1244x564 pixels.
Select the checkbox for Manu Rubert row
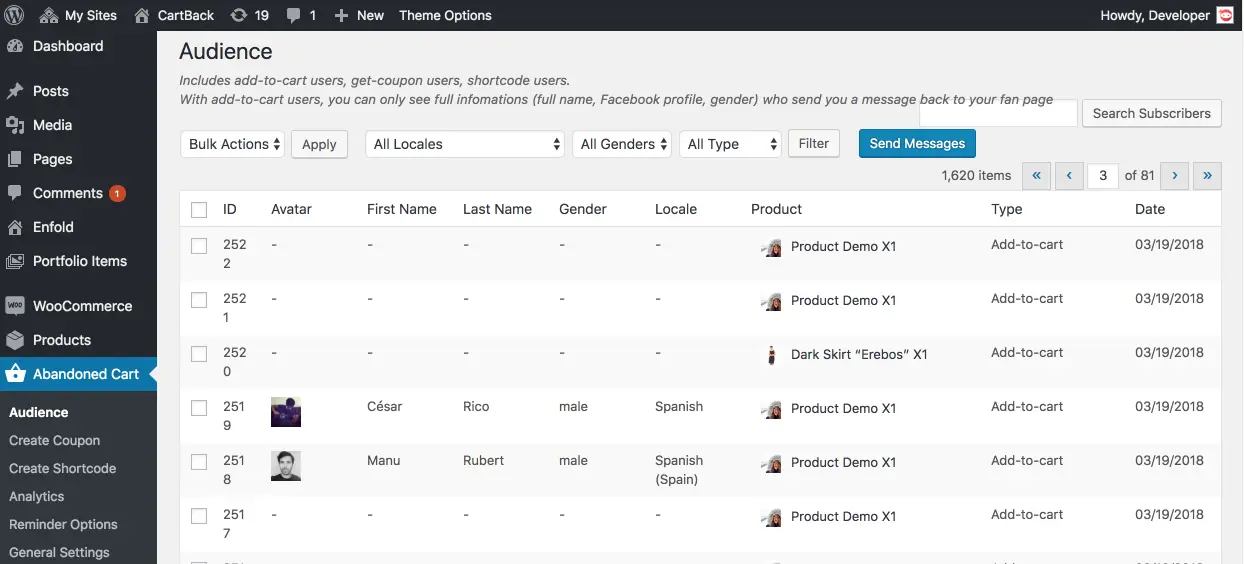click(199, 462)
